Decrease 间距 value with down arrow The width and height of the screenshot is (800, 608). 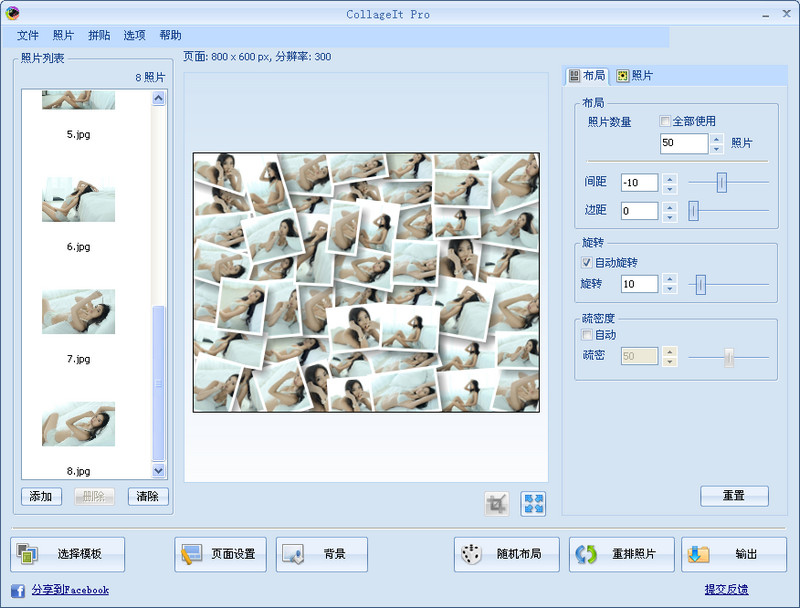[670, 188]
